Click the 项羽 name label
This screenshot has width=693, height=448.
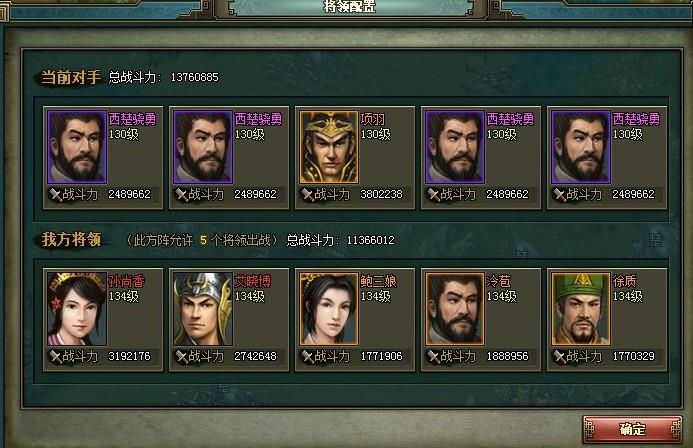(373, 119)
